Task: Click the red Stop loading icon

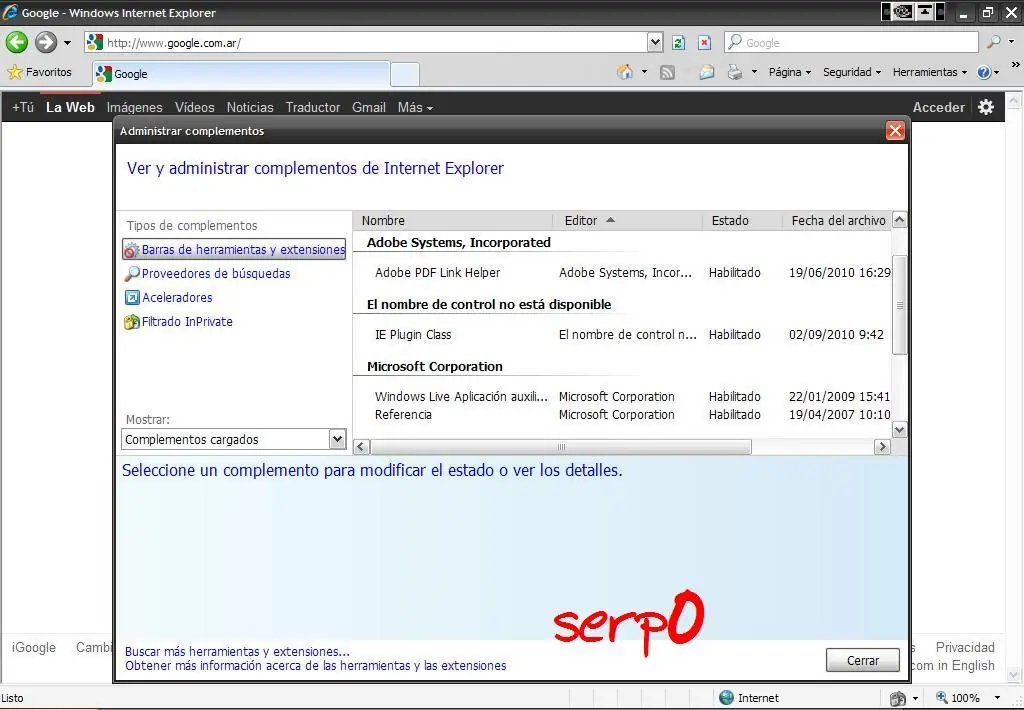Action: pyautogui.click(x=704, y=43)
